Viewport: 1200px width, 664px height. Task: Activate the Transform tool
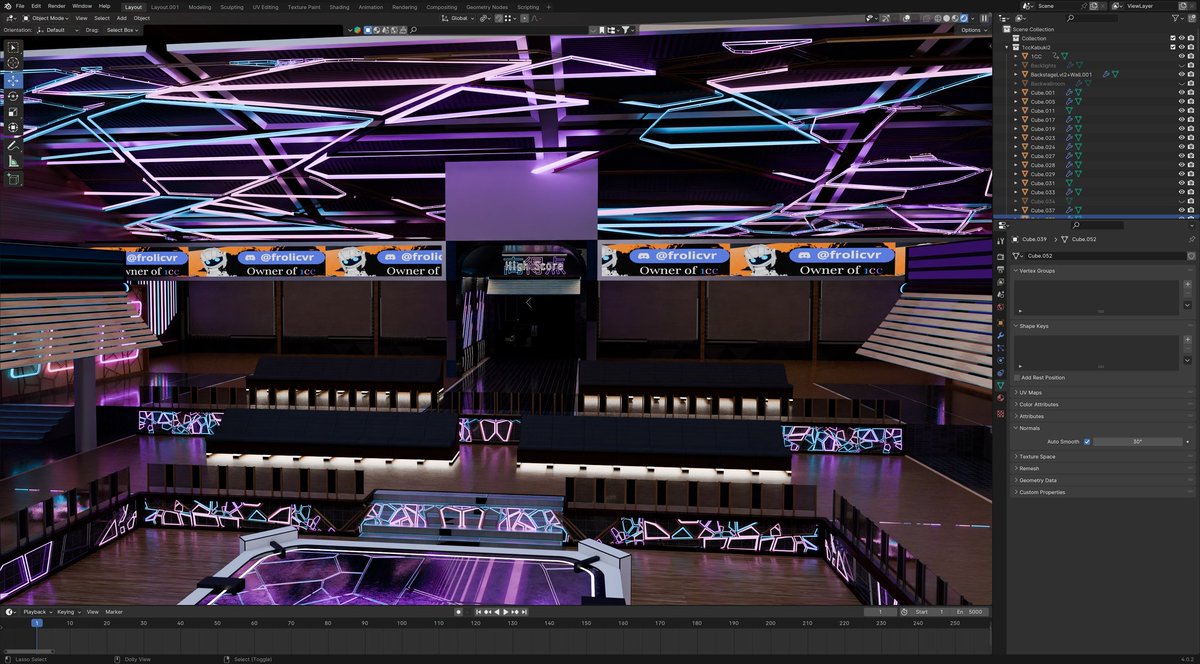tap(13, 128)
